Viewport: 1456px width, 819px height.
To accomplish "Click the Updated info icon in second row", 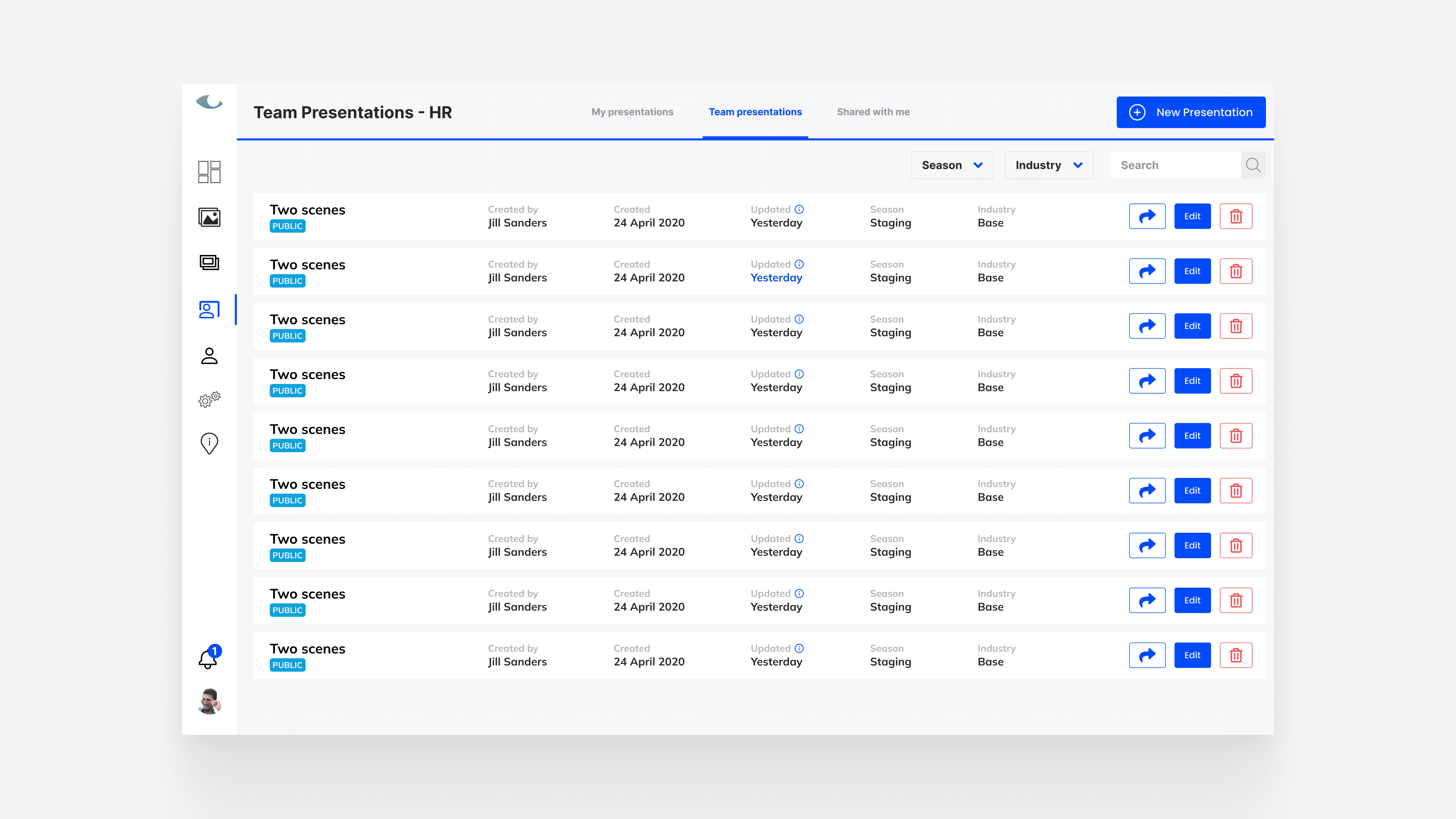I will tap(799, 264).
